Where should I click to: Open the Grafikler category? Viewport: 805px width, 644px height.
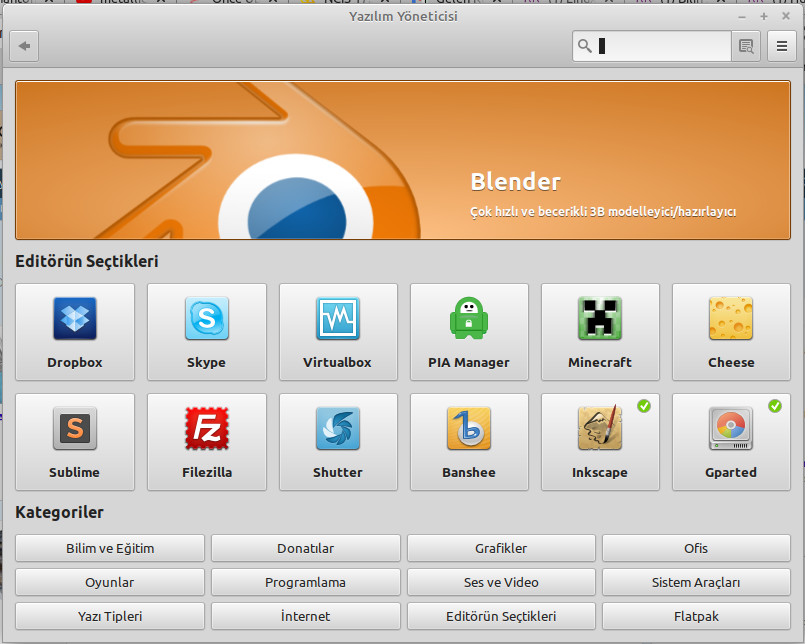pos(501,548)
